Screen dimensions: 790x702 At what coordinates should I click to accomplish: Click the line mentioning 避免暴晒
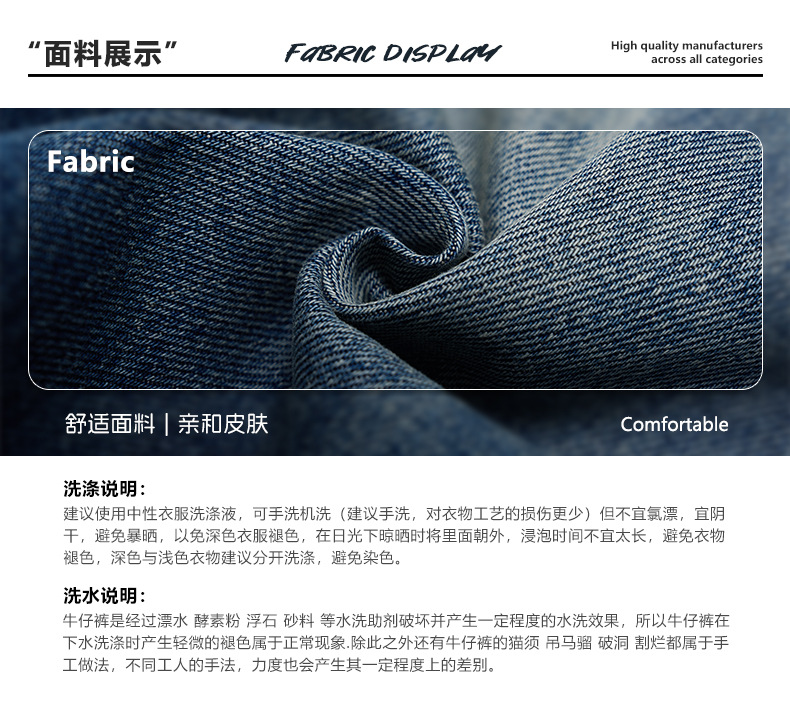[x=394, y=536]
